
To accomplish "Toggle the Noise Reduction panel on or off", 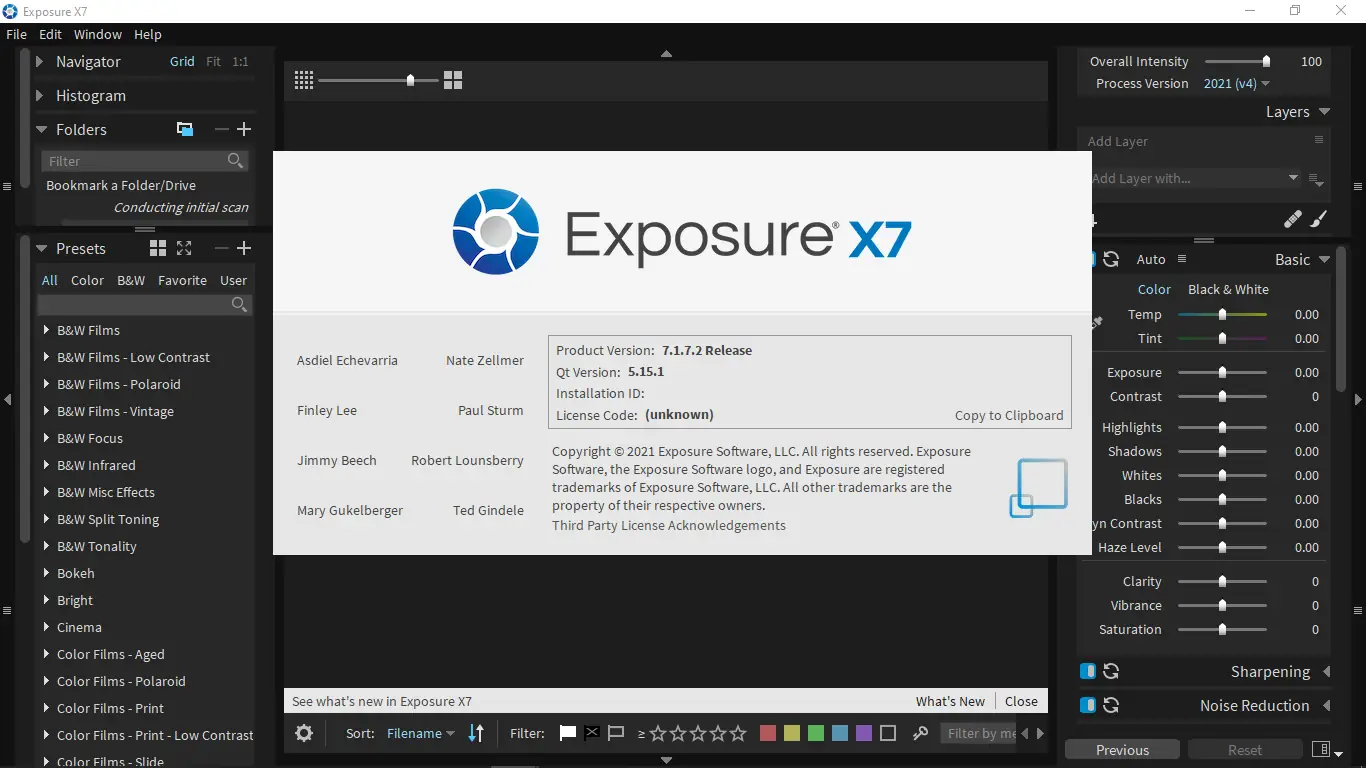I will (x=1088, y=705).
